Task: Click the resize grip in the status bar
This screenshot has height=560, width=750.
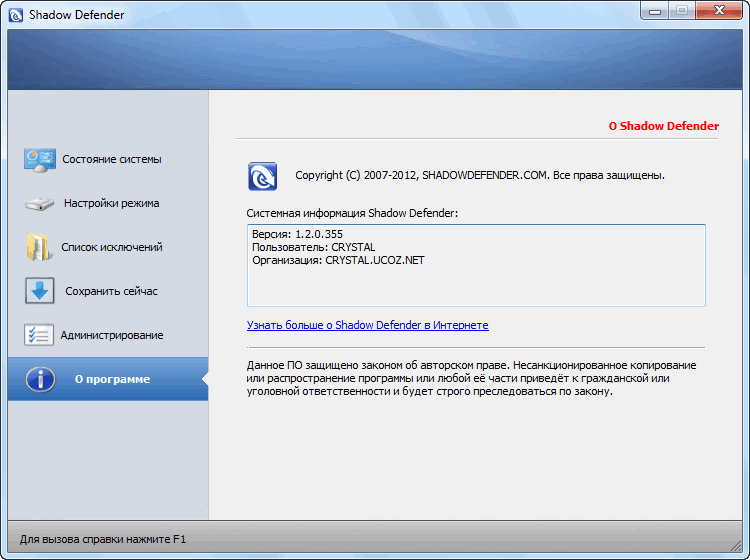Action: 735,545
